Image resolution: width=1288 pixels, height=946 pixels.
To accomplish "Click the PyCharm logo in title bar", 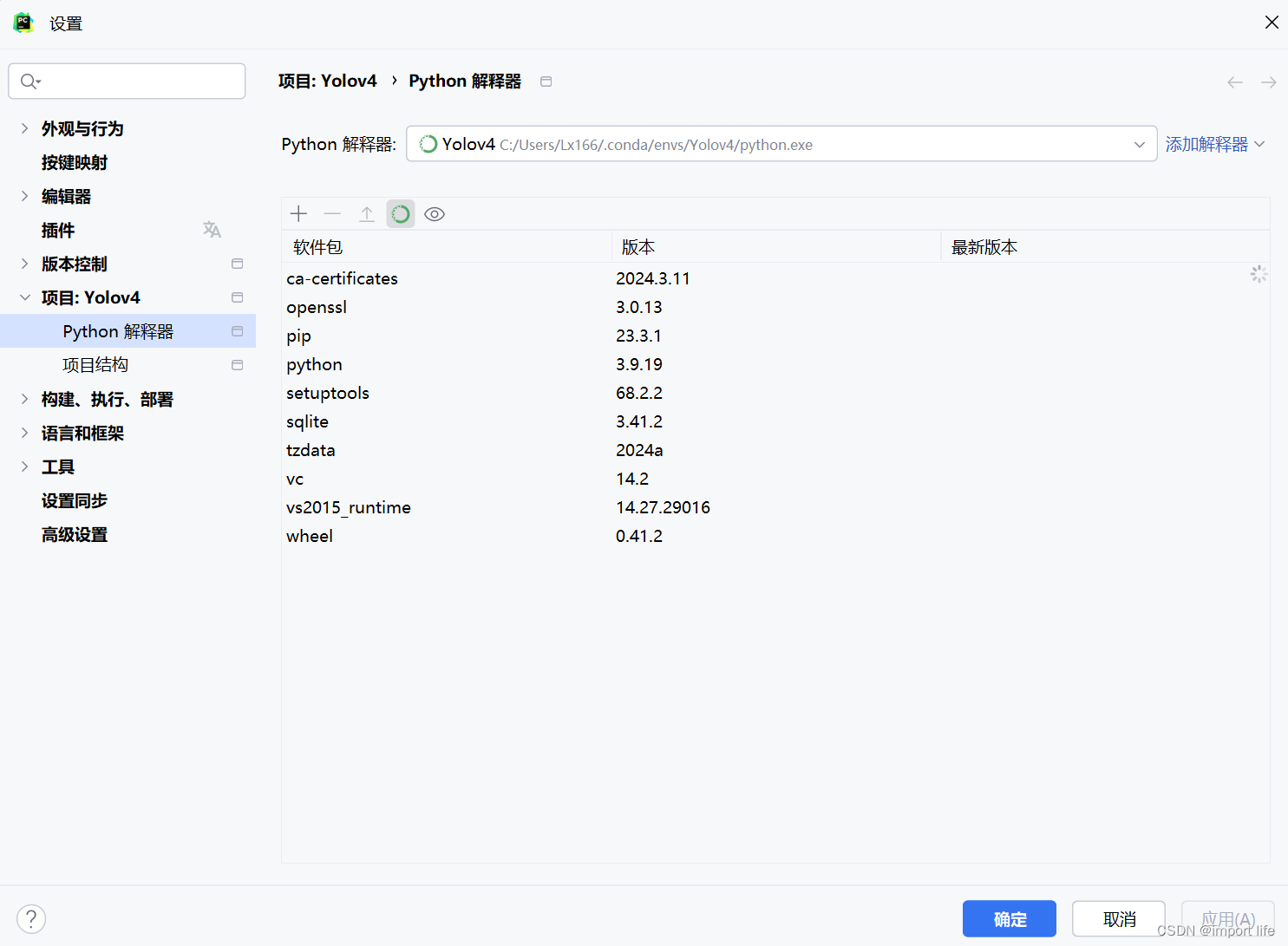I will coord(23,23).
